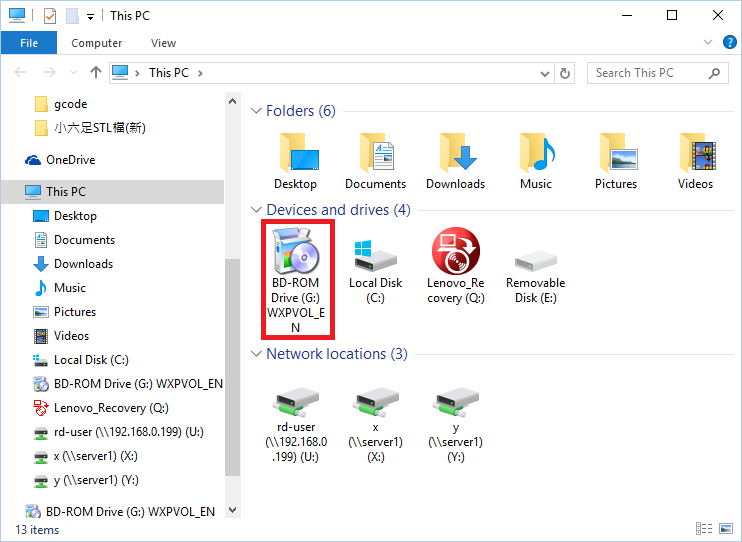Viewport: 742px width, 542px height.
Task: Open the Computer ribbon tab
Action: [97, 43]
